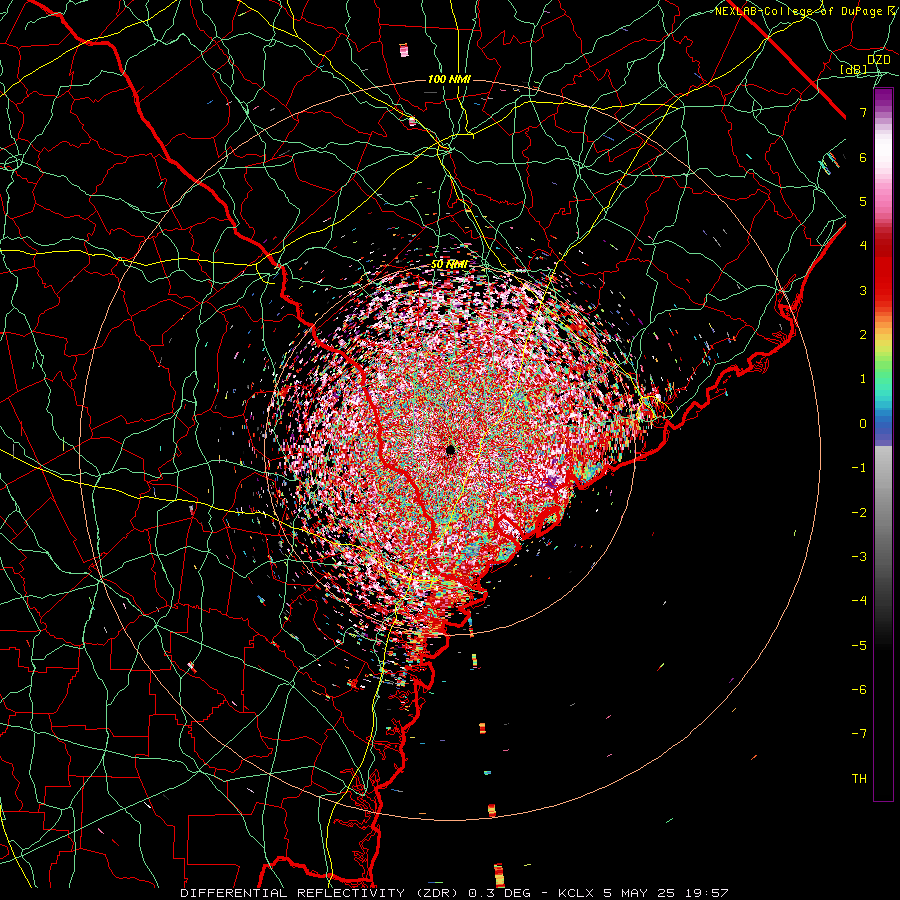Click the "-6" value on color scale

(x=859, y=690)
